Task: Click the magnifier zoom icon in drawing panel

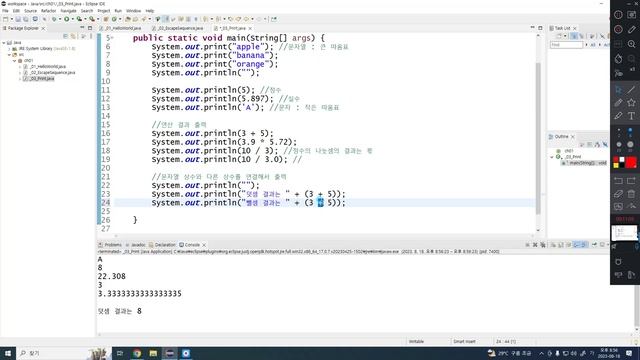Action: click(x=631, y=44)
